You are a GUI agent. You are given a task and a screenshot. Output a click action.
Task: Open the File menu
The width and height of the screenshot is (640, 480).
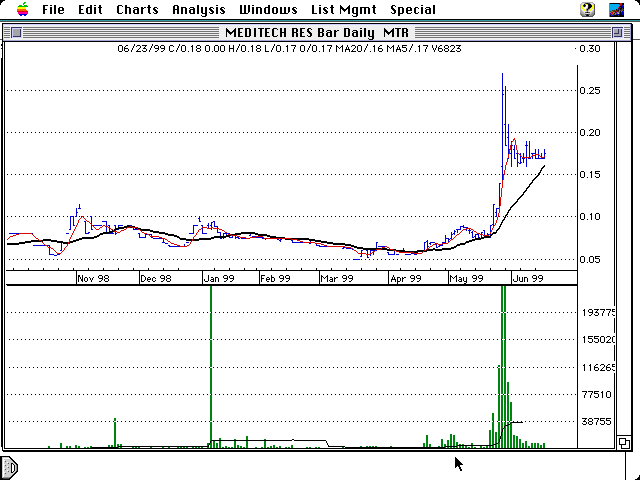tap(53, 9)
